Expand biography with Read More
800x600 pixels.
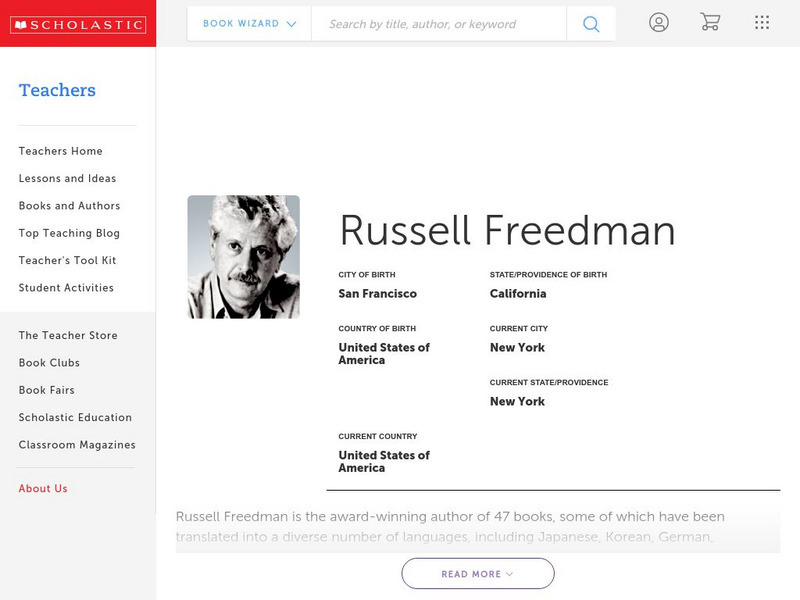pos(478,574)
